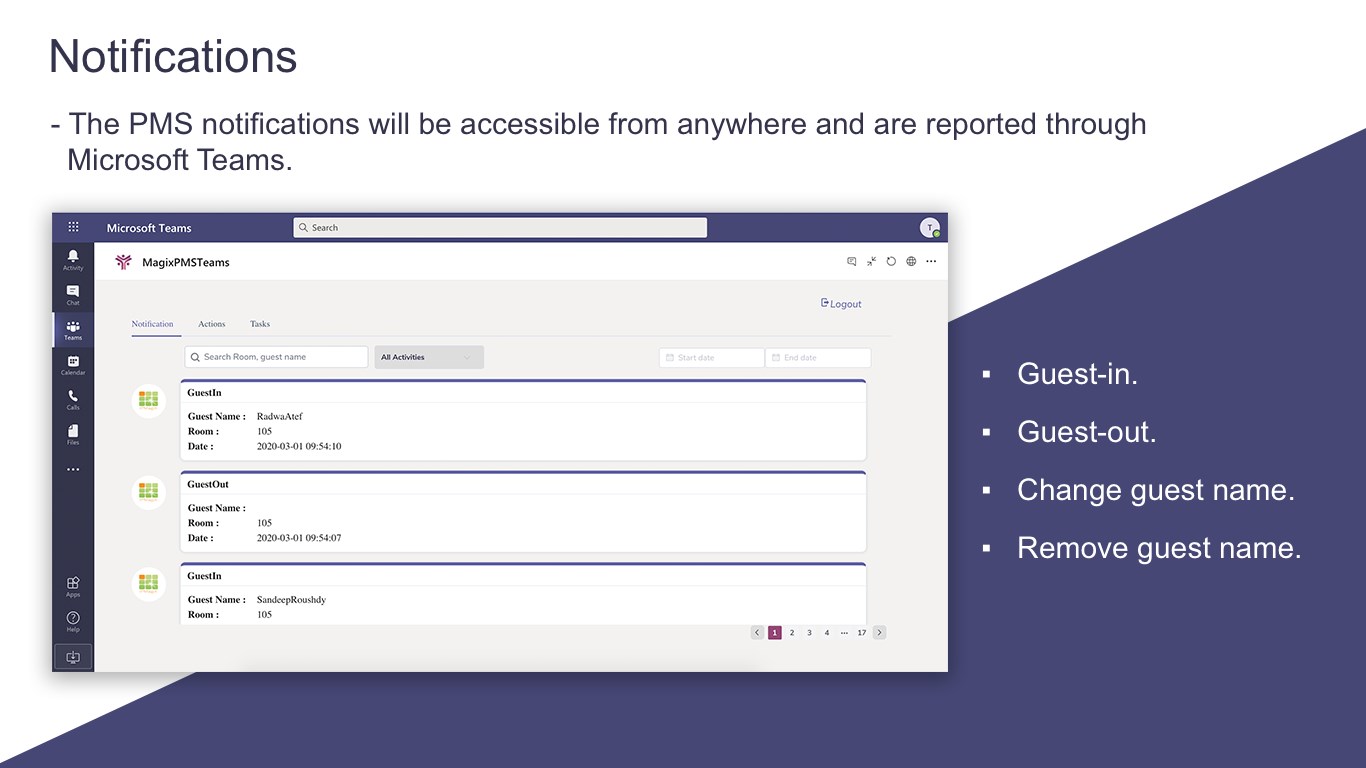Select page 3 in pagination

(x=809, y=633)
